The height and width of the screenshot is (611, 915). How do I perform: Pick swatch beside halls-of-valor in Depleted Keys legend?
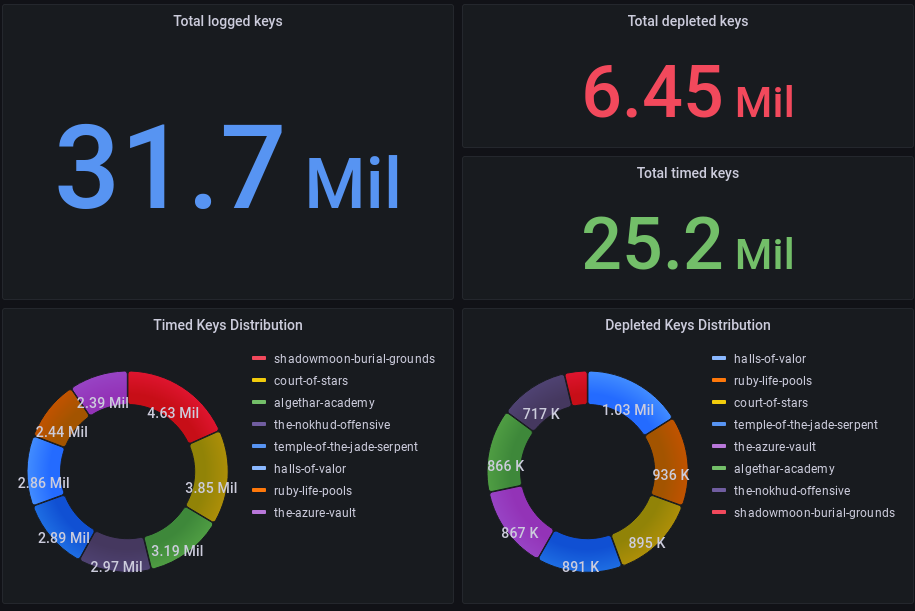click(719, 358)
